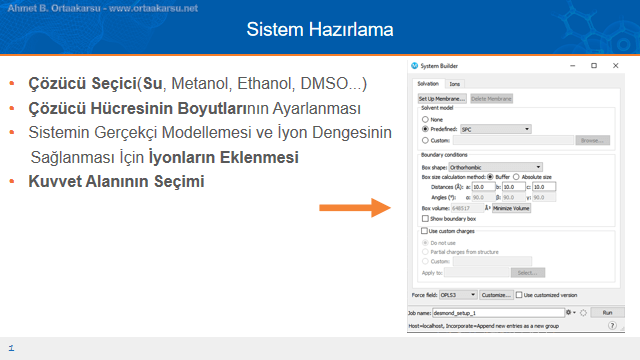Click the alpha angle field
The height and width of the screenshot is (360, 640).
click(x=483, y=198)
